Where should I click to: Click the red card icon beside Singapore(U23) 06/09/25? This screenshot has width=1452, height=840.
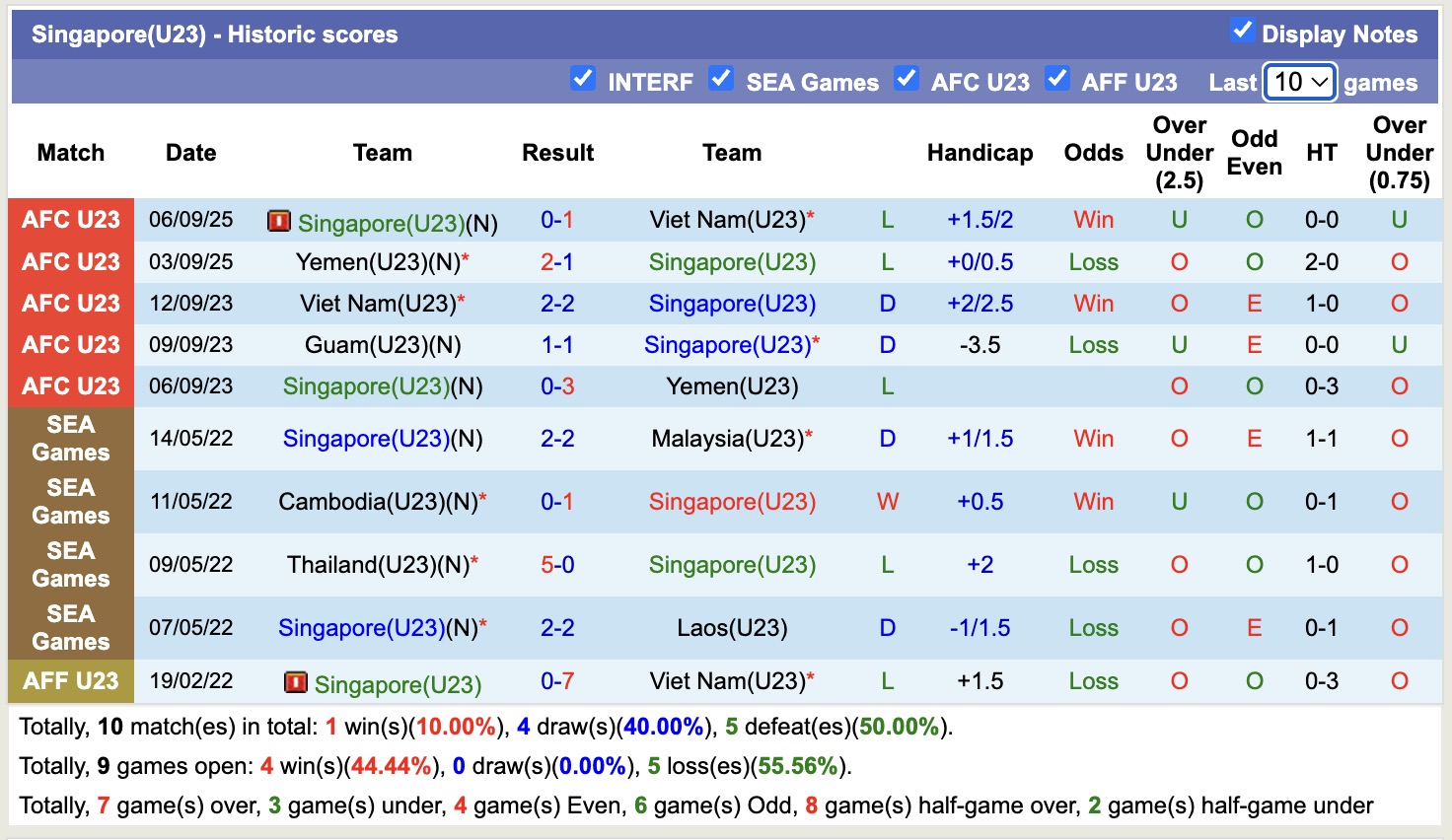[279, 222]
